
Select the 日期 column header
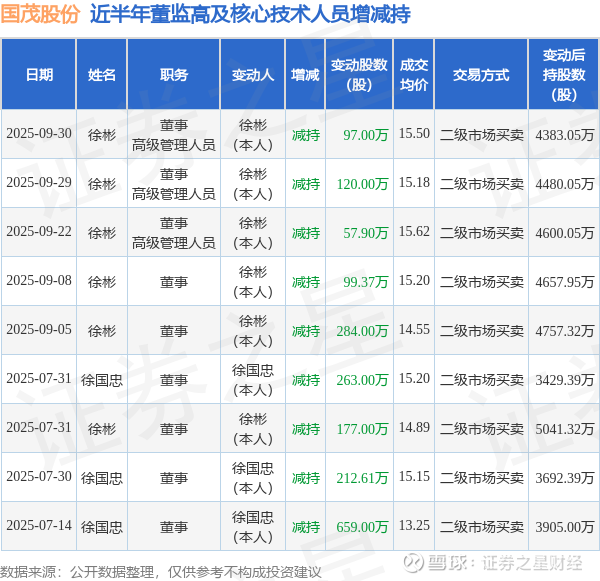point(39,75)
